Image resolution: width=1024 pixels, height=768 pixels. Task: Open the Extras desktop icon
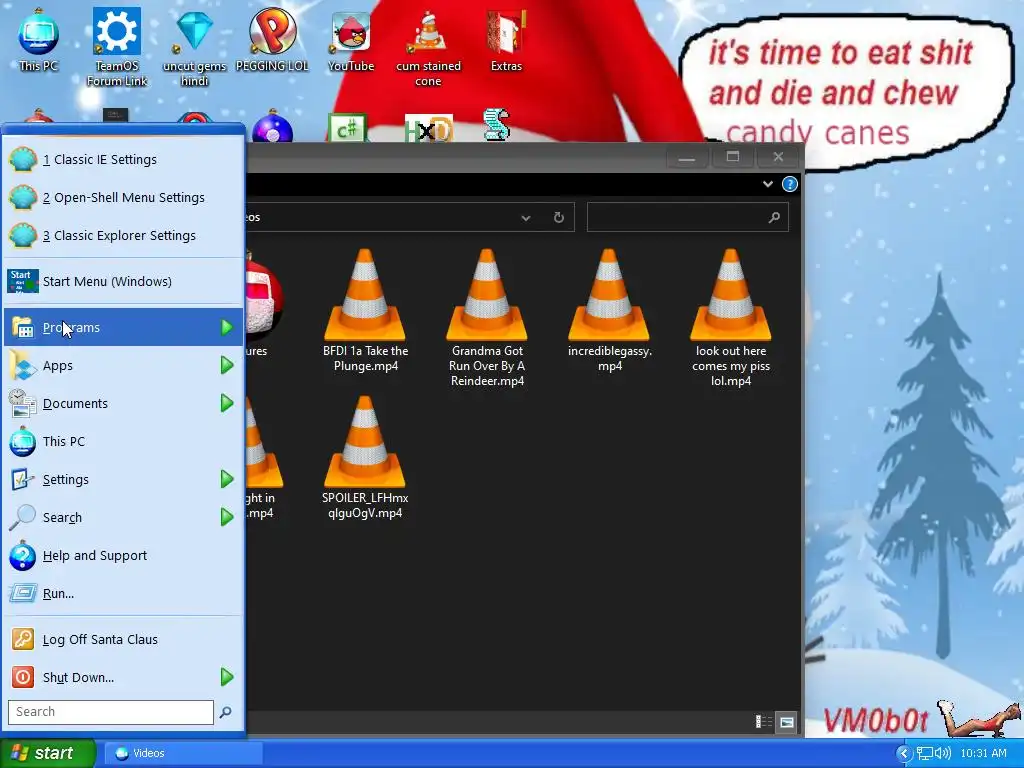point(507,40)
